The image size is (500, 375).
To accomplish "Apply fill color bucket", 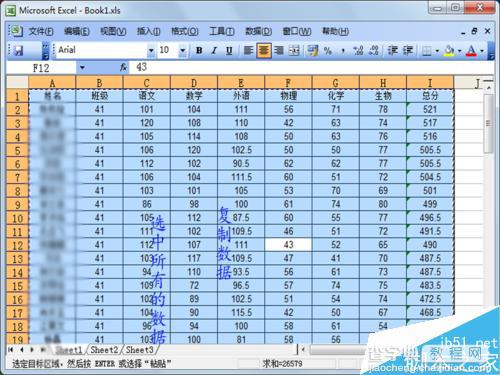I will [x=449, y=51].
